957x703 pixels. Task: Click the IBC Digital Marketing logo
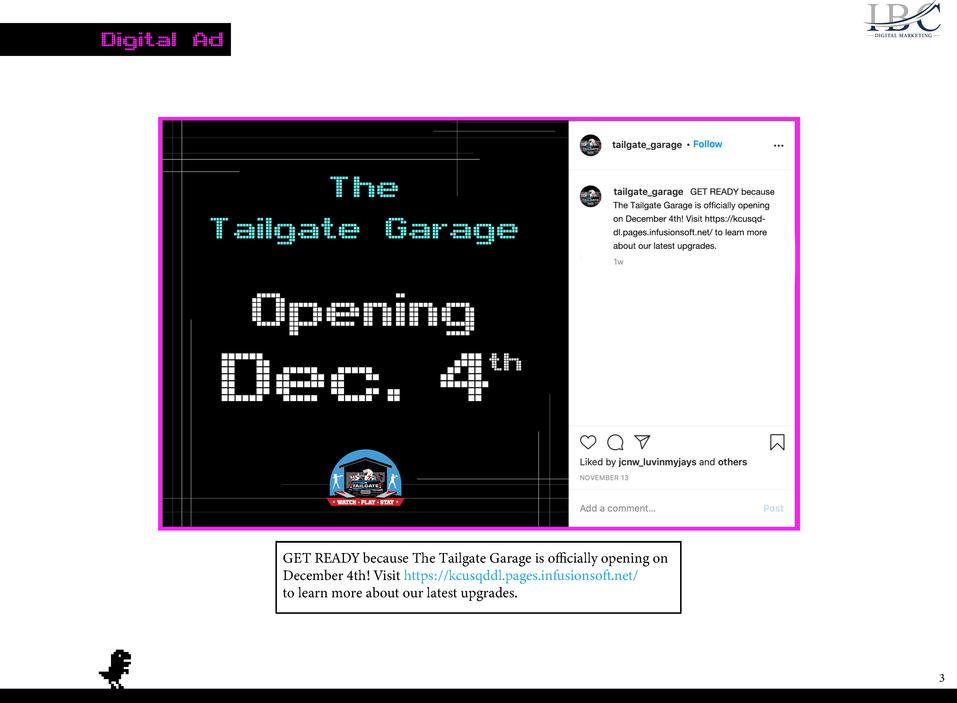pos(903,20)
